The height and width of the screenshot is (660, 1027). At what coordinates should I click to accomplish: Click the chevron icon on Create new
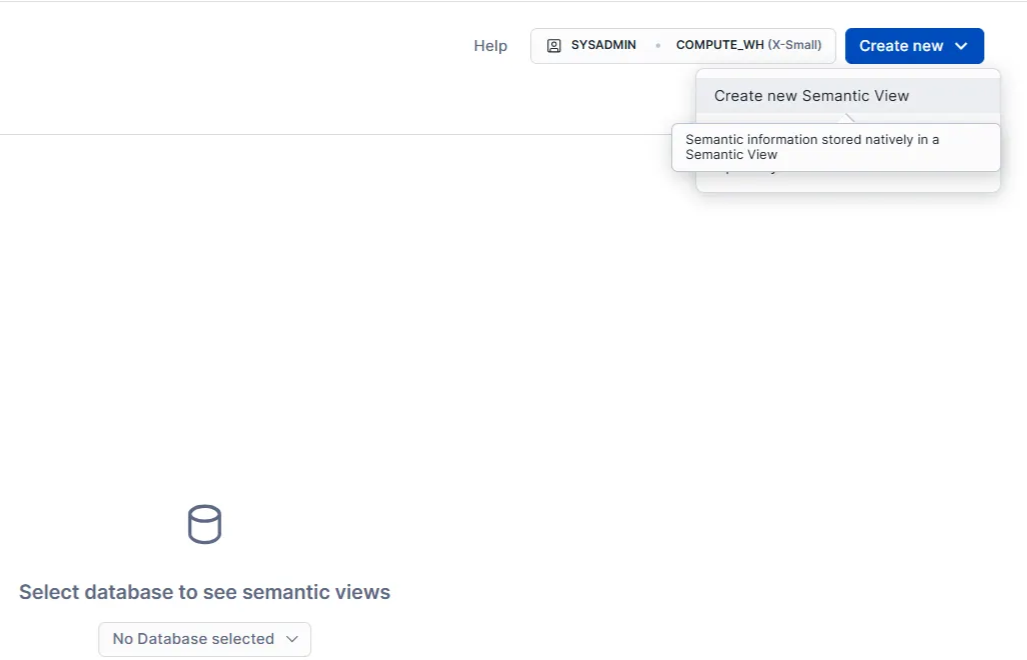961,46
